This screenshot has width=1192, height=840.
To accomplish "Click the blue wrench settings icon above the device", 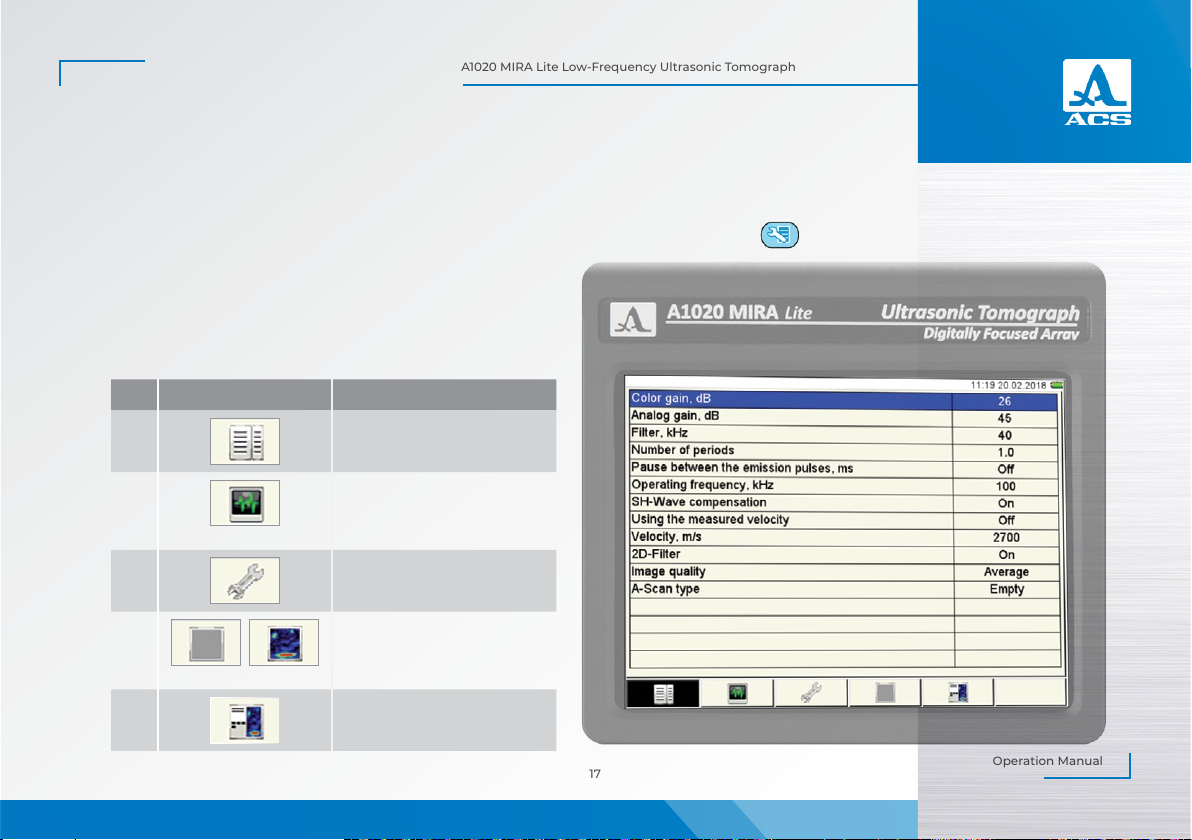I will click(x=779, y=235).
